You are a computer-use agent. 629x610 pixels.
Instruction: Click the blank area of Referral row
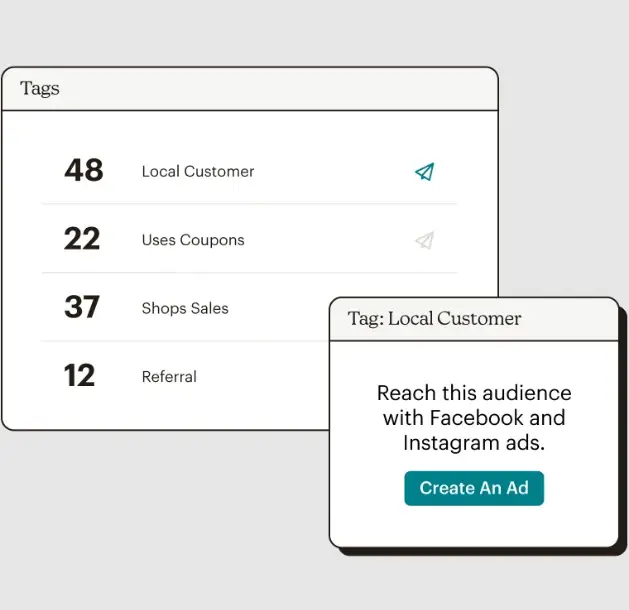pyautogui.click(x=263, y=377)
